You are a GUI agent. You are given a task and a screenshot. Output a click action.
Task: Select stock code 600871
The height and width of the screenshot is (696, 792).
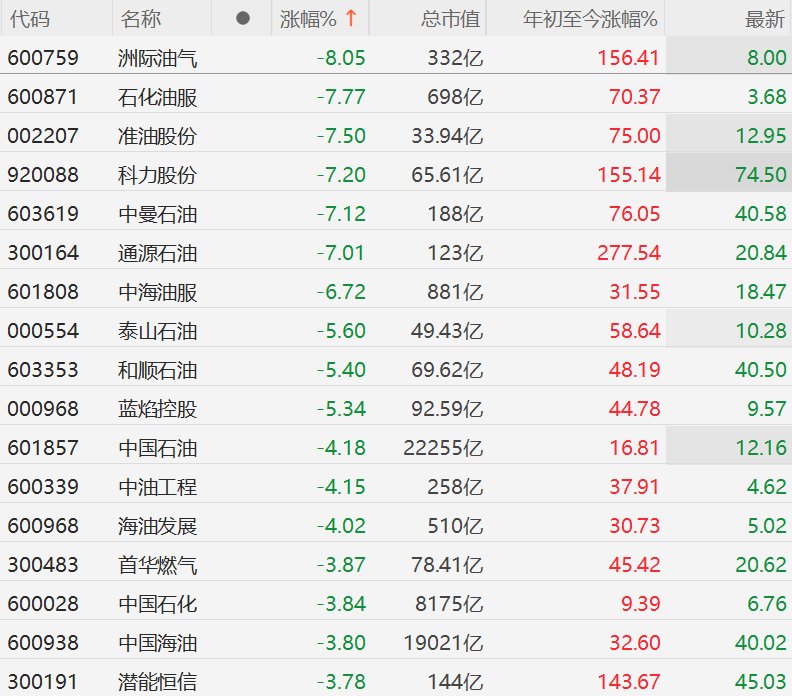coord(43,96)
